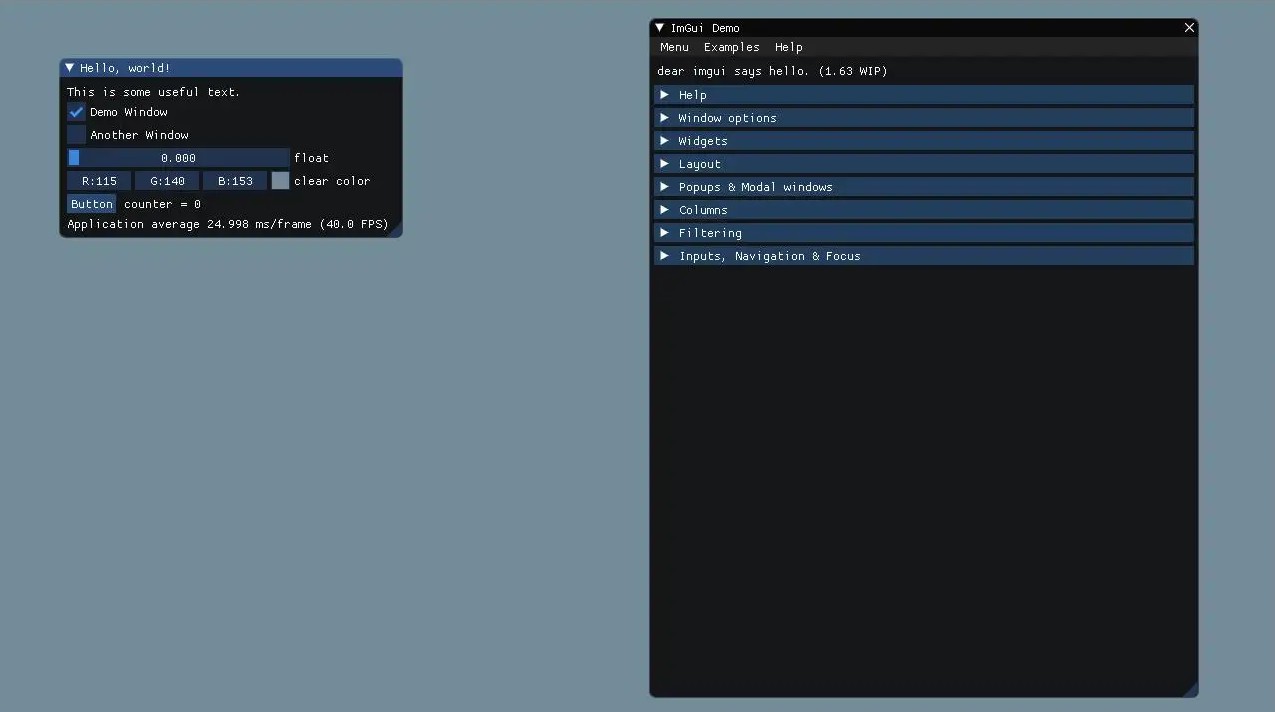
Task: Collapse the ImGui Demo window via its triangle
Action: click(x=660, y=28)
